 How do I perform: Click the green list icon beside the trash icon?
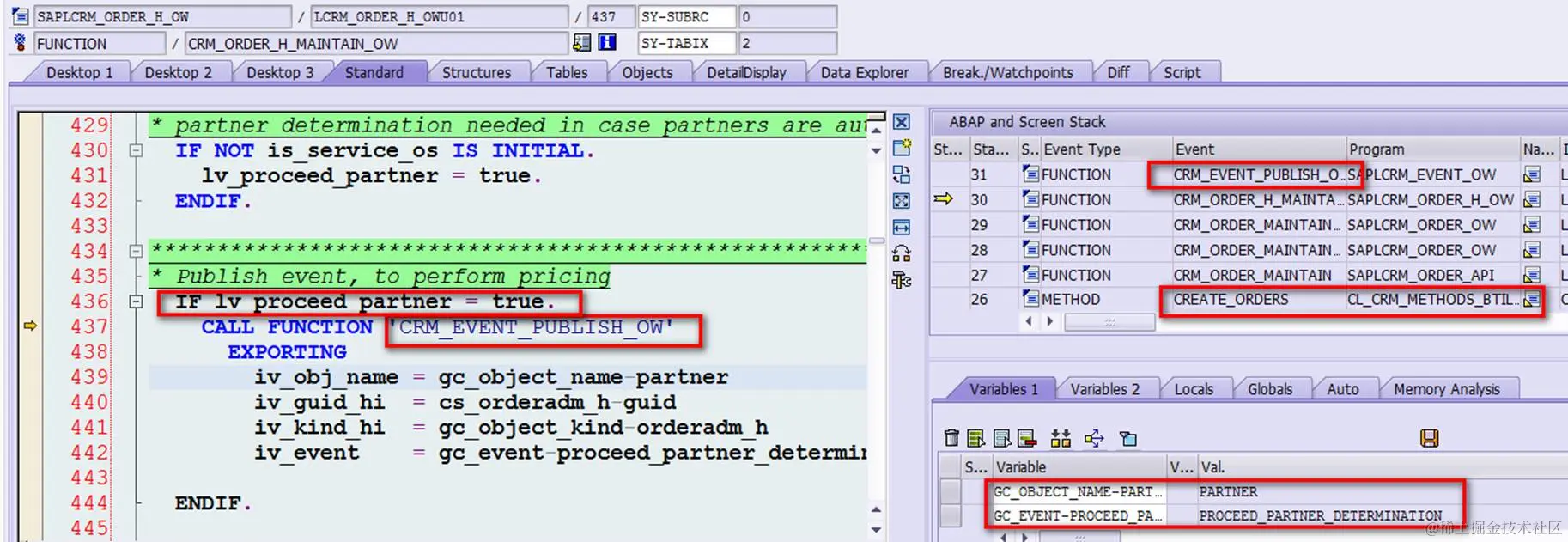point(975,438)
